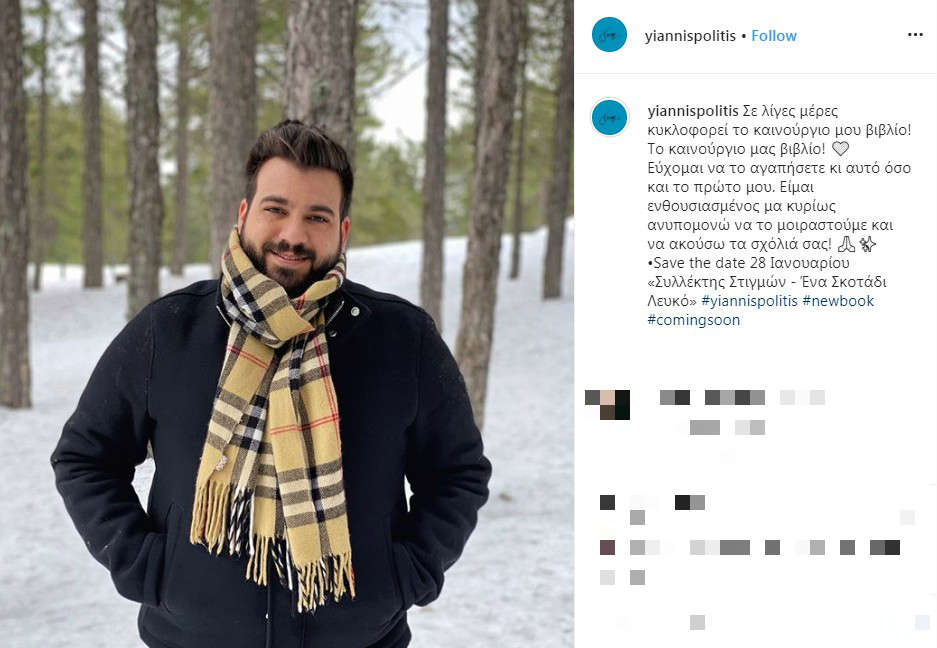The width and height of the screenshot is (937, 648).
Task: Select the 'Save the date 28 Ιανουαρίου' text
Action: pyautogui.click(x=751, y=263)
